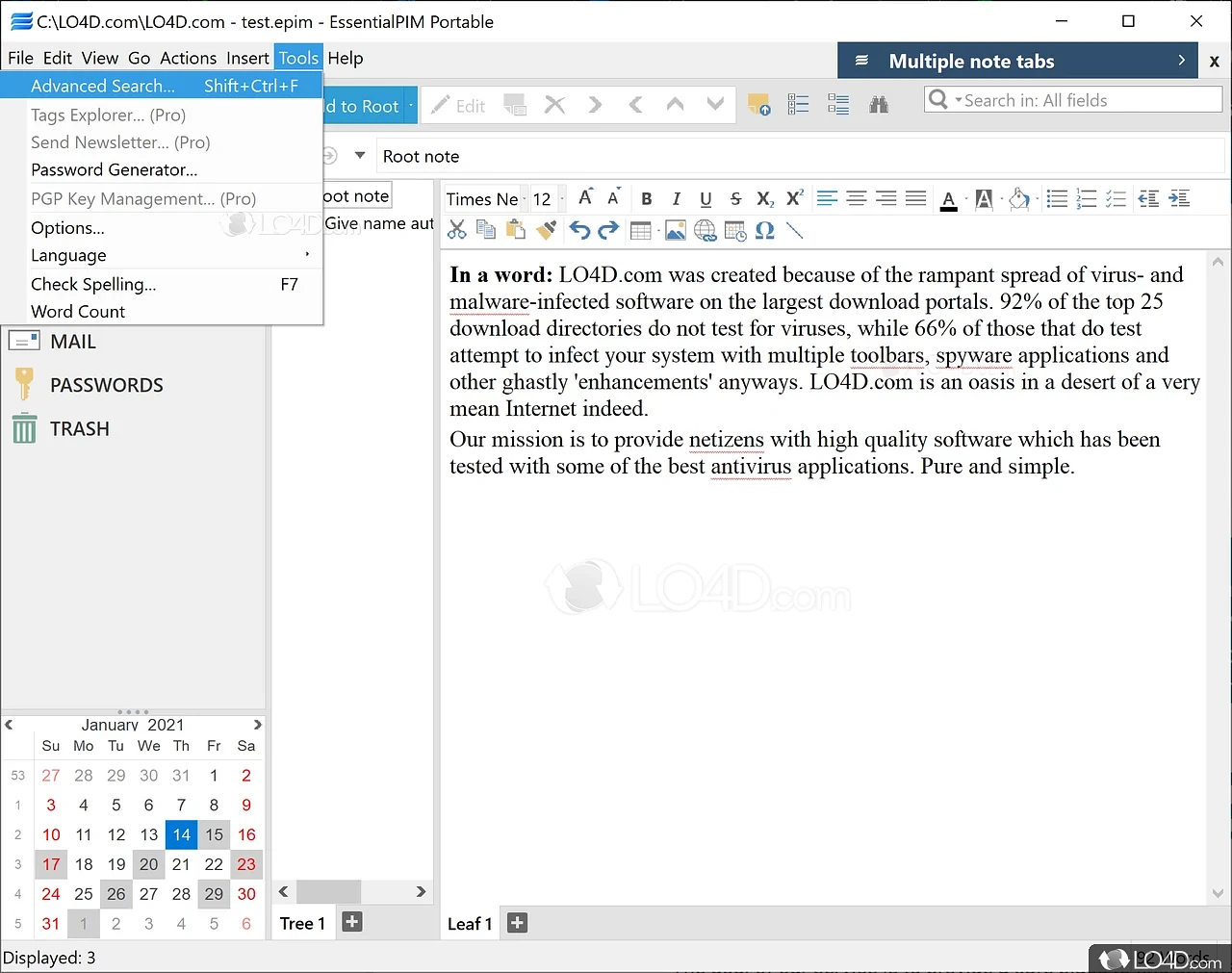The height and width of the screenshot is (973, 1232).
Task: Insert a numbered list
Action: [x=1087, y=199]
